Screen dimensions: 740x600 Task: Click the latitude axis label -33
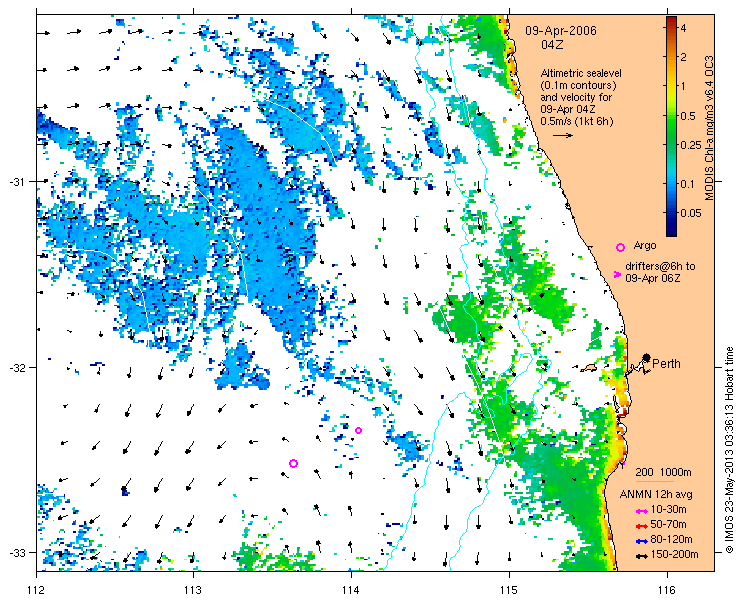[x=17, y=552]
